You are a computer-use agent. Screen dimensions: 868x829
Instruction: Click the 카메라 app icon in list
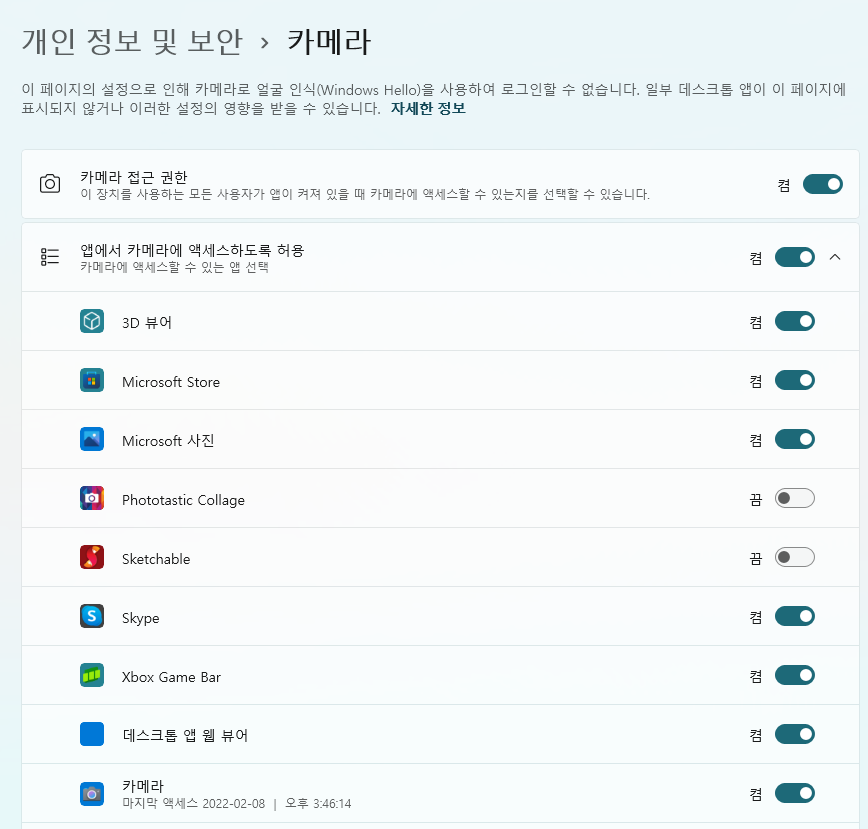92,794
